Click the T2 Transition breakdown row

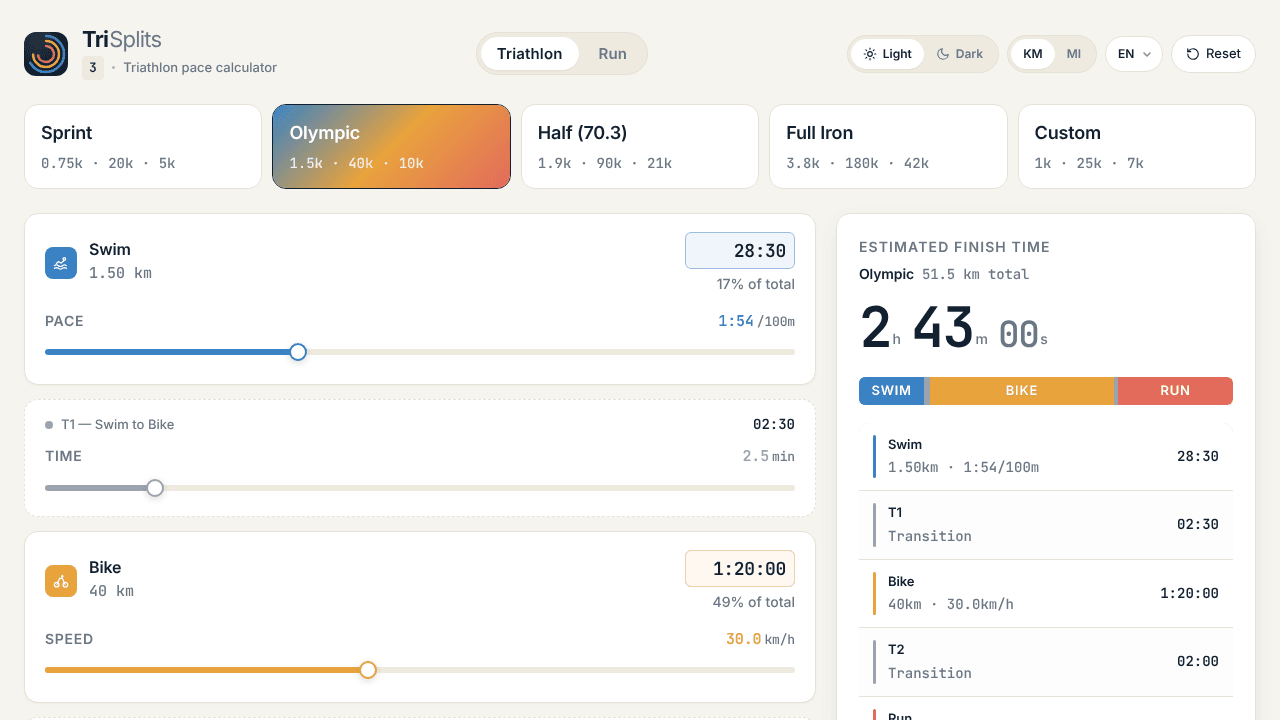click(1046, 662)
